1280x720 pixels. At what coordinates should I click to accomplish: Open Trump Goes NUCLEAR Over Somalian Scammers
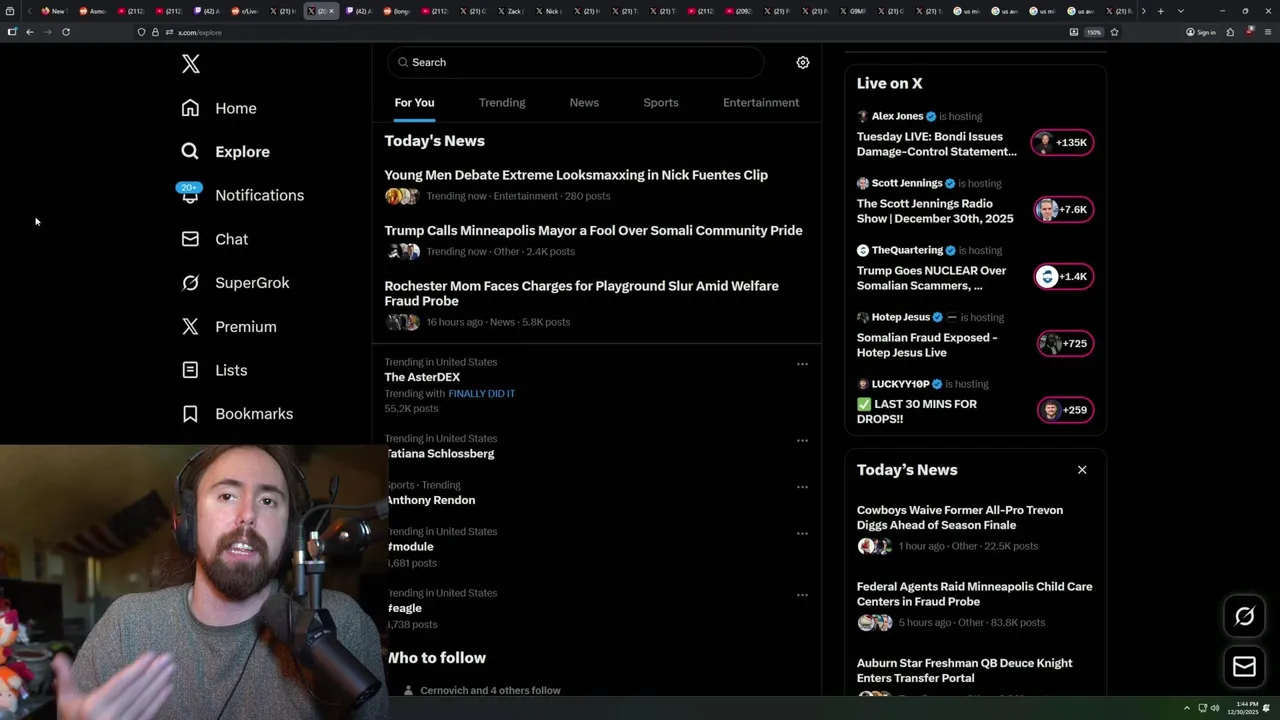pyautogui.click(x=932, y=278)
